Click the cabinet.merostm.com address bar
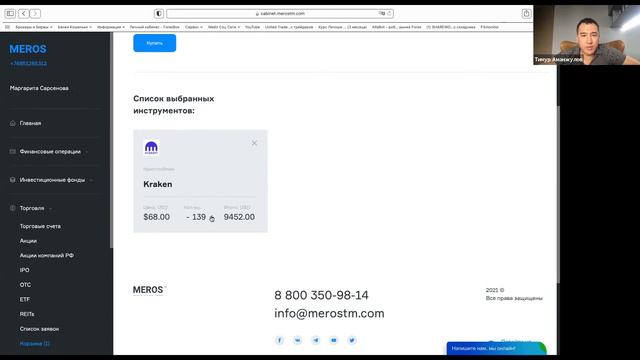This screenshot has height=360, width=640. [x=280, y=13]
